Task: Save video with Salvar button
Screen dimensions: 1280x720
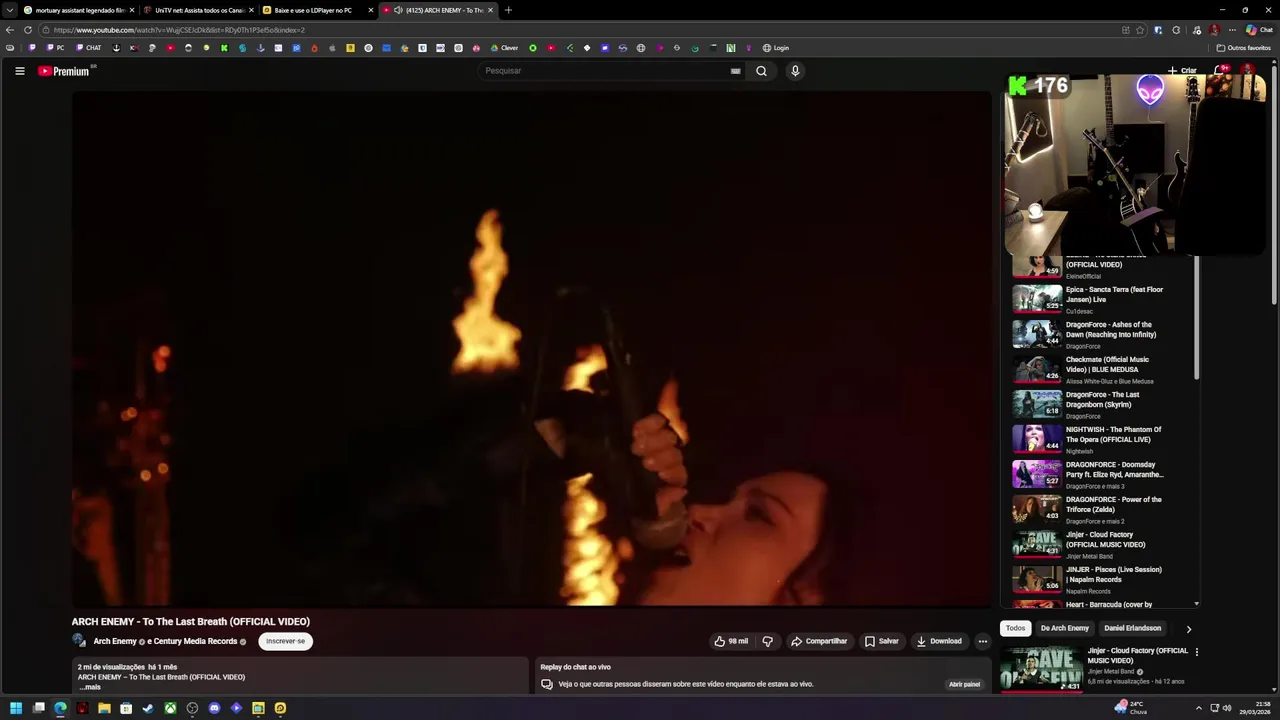Action: click(882, 641)
